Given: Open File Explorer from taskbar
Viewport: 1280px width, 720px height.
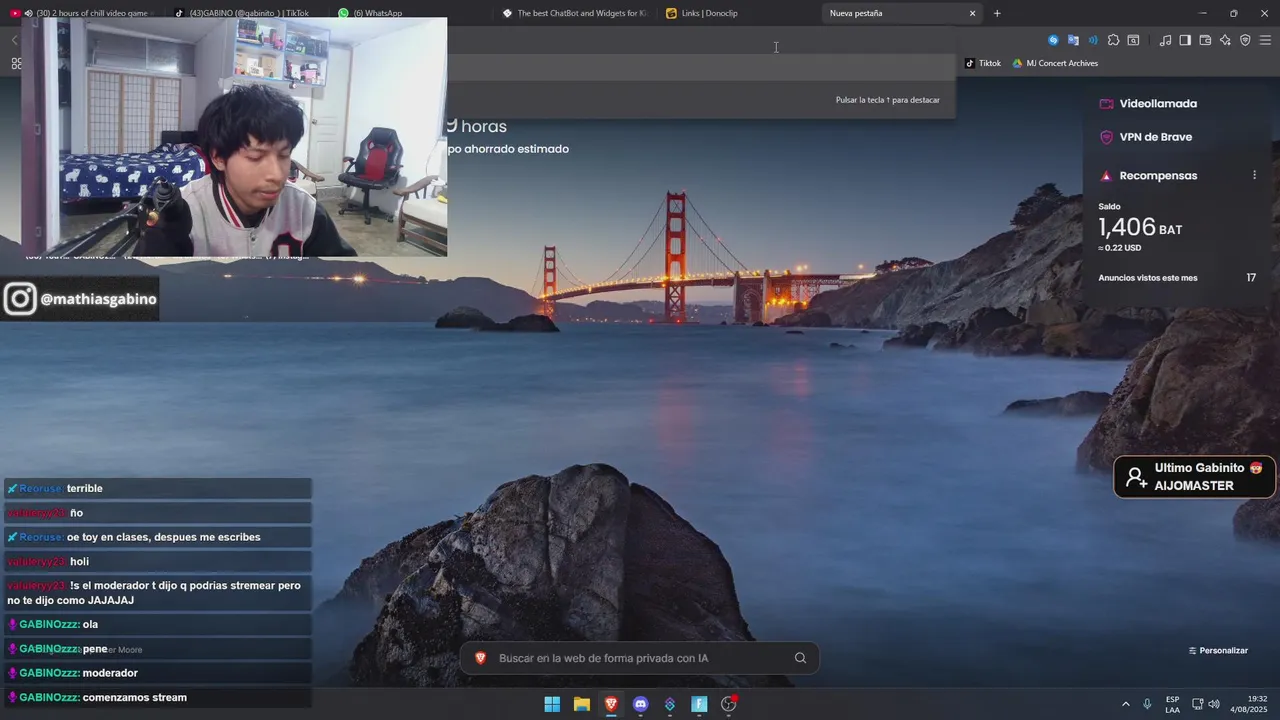Looking at the screenshot, I should [582, 704].
